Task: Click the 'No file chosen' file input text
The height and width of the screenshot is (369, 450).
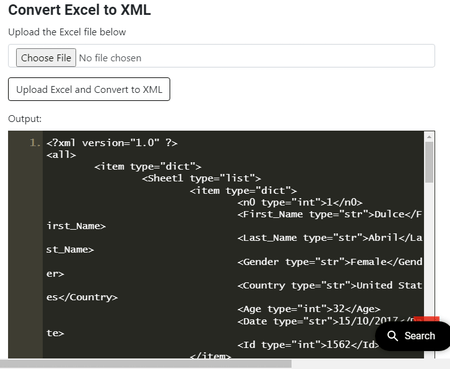Action: [x=110, y=58]
